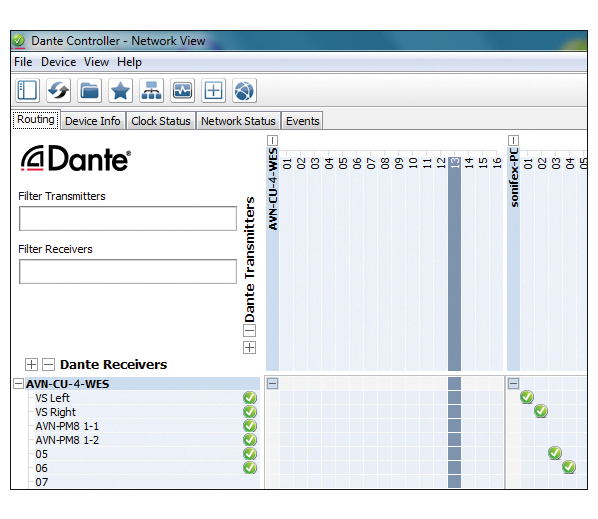Open the channel metering monitor icon
The image size is (598, 519).
coord(182,91)
